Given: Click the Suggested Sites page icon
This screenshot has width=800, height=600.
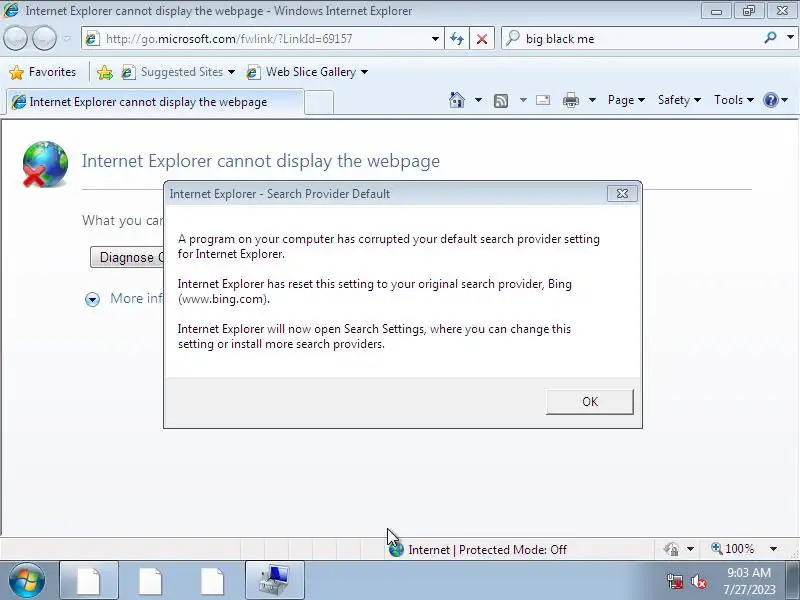Looking at the screenshot, I should tap(128, 72).
